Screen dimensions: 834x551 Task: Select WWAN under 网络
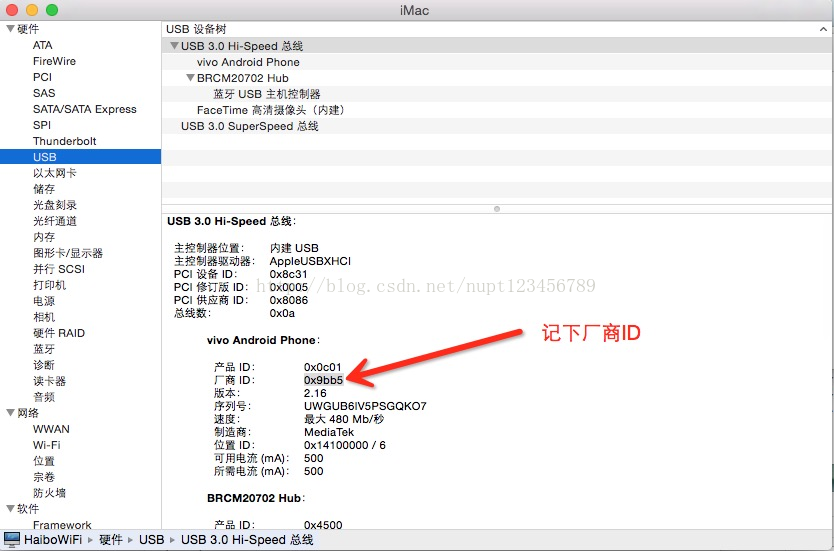coord(51,429)
